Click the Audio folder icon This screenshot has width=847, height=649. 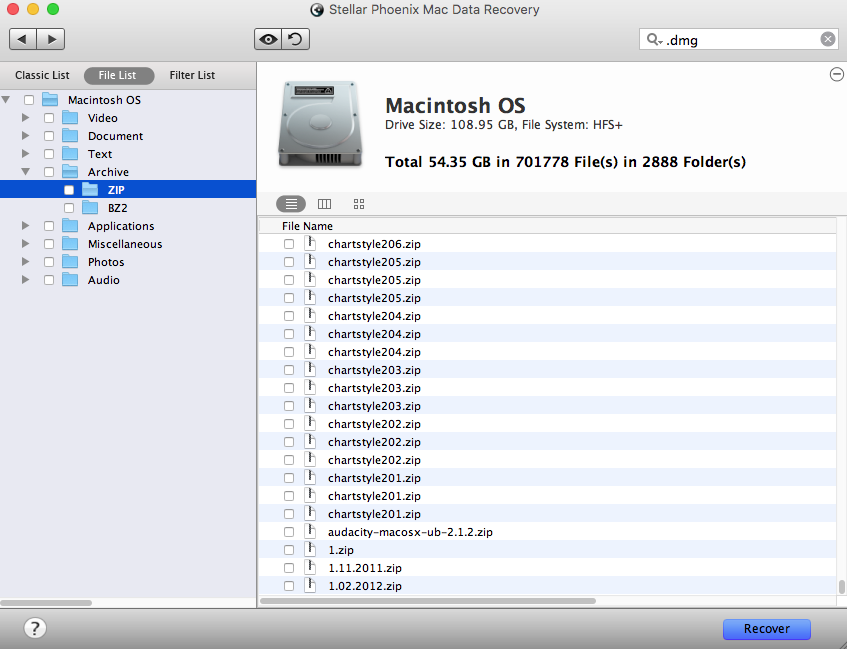[70, 280]
